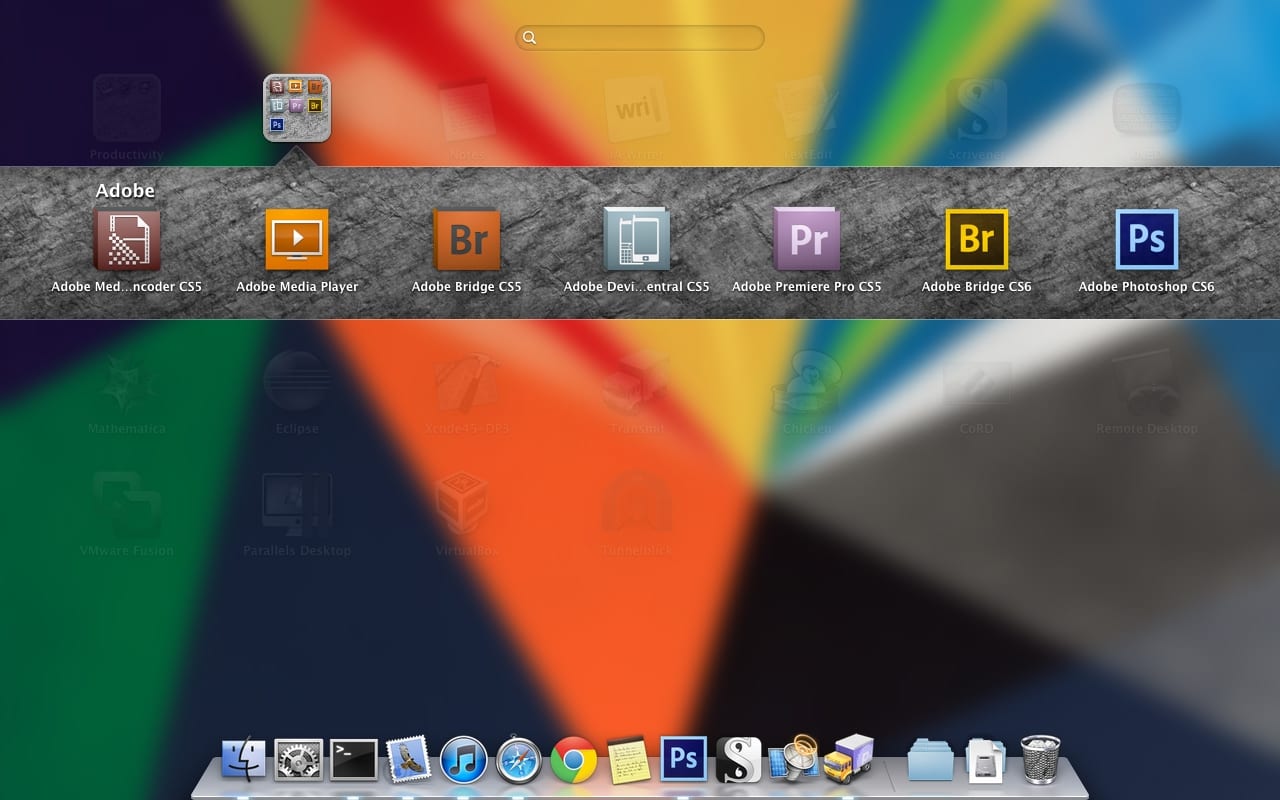This screenshot has height=800, width=1280.
Task: Switch to Photoshop via its Dock icon
Action: tap(684, 760)
